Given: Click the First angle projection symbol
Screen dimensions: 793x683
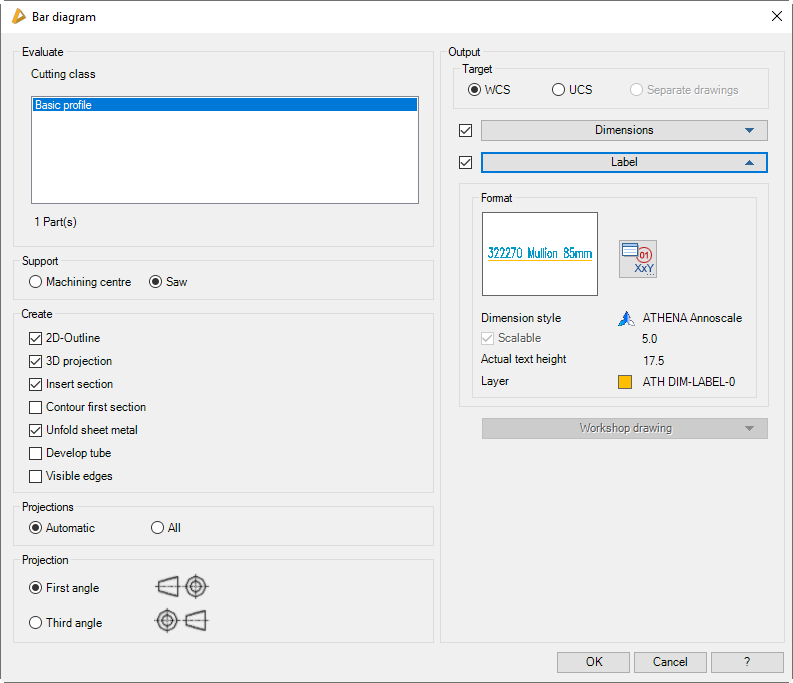Looking at the screenshot, I should (x=183, y=587).
